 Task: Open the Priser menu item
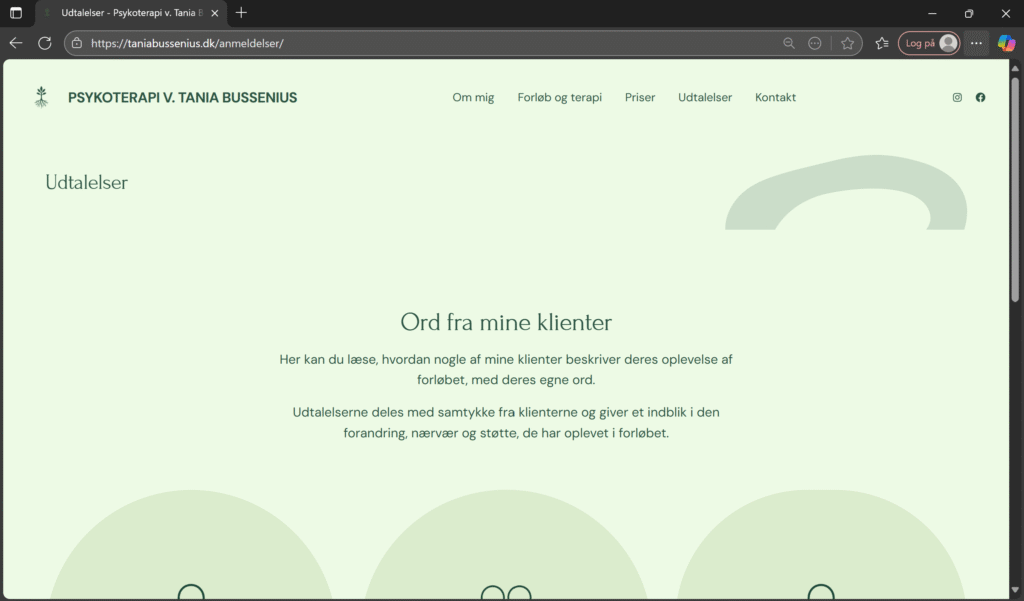[x=640, y=97]
